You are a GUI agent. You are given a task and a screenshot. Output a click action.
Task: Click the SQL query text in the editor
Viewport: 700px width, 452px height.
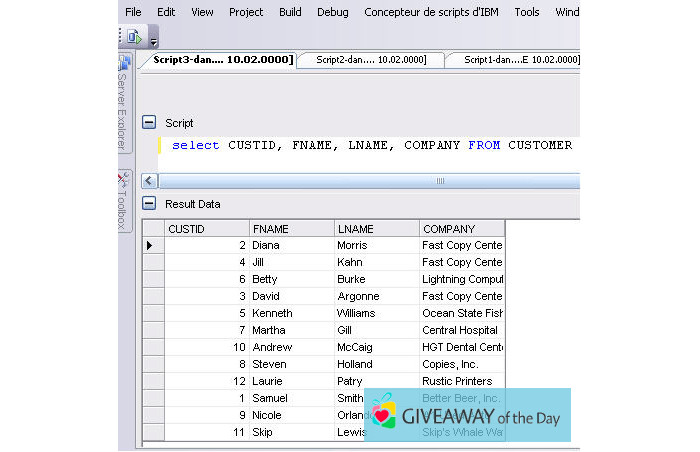click(x=371, y=145)
